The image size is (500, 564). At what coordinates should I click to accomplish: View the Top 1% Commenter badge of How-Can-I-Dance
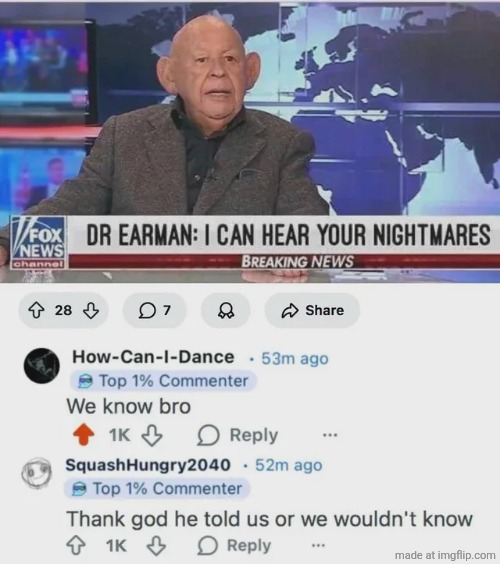point(163,381)
